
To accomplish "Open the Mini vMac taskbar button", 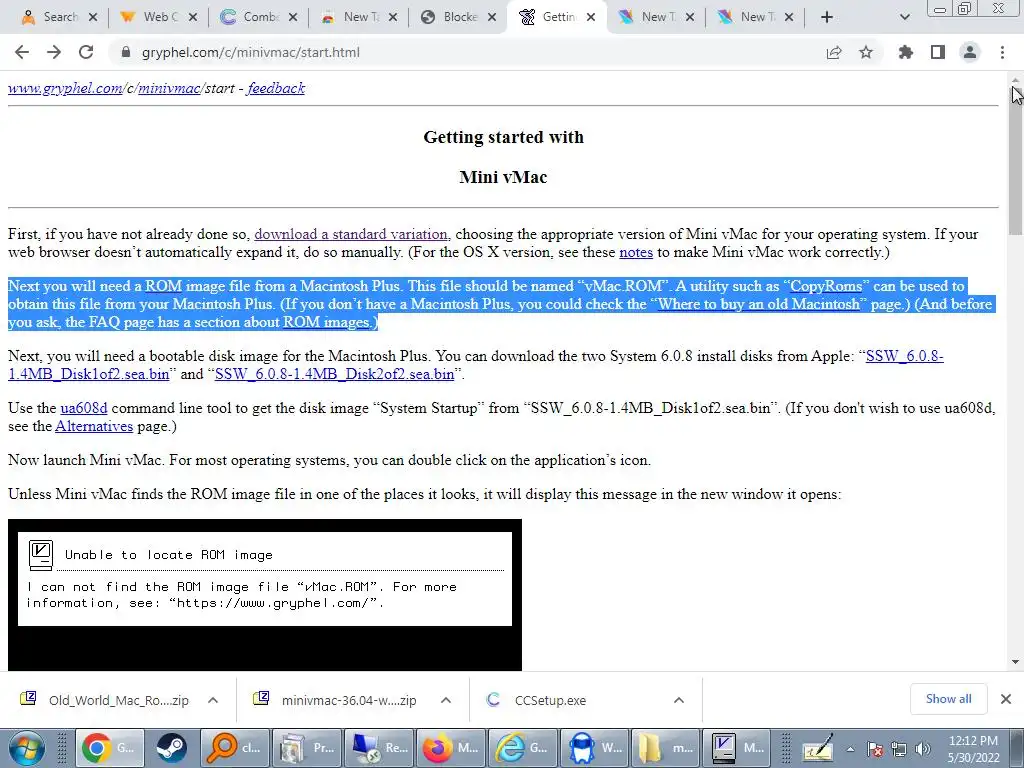I will coord(737,748).
